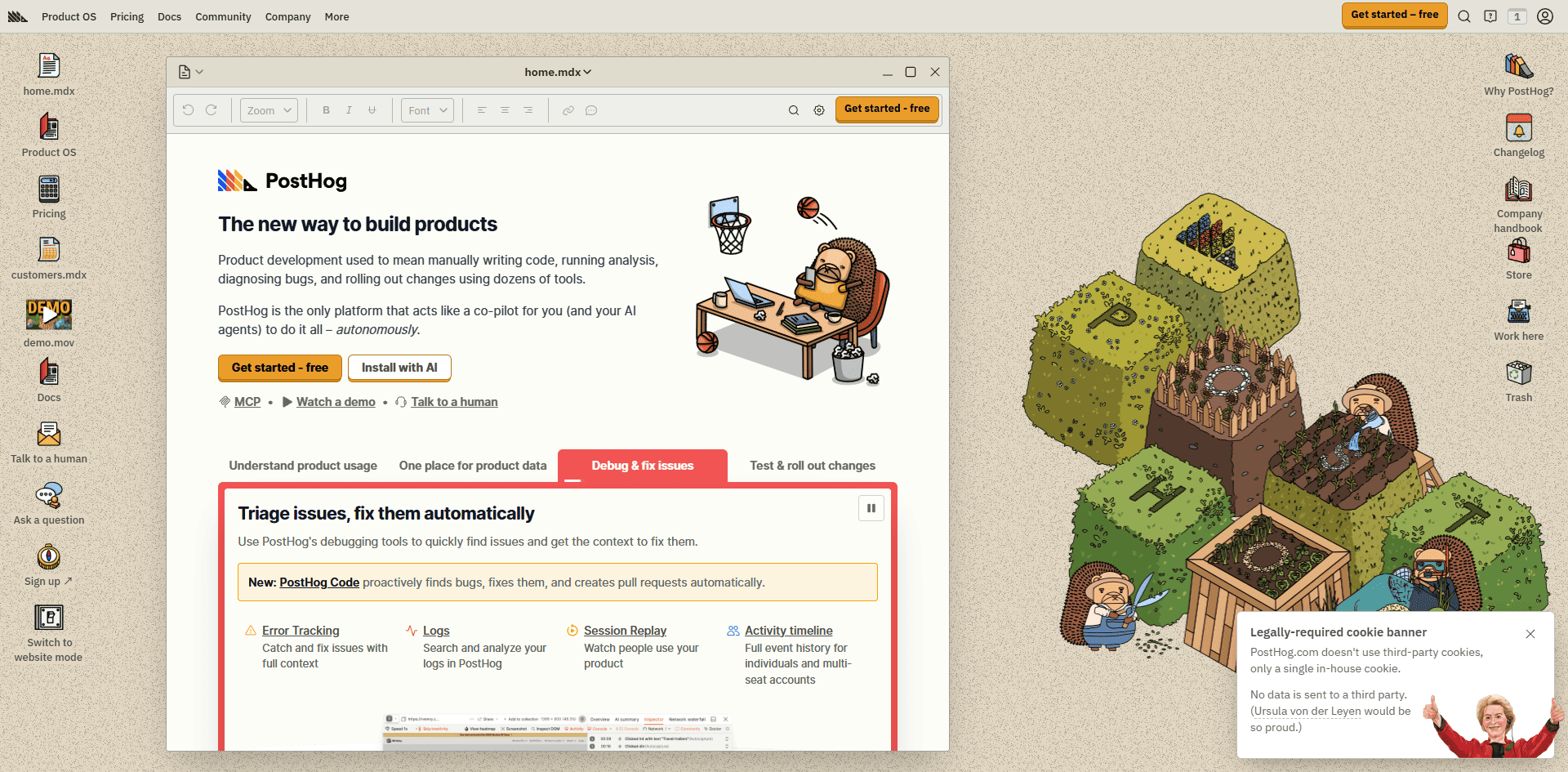The width and height of the screenshot is (1568, 772).
Task: Open the Community top menu
Action: point(223,16)
